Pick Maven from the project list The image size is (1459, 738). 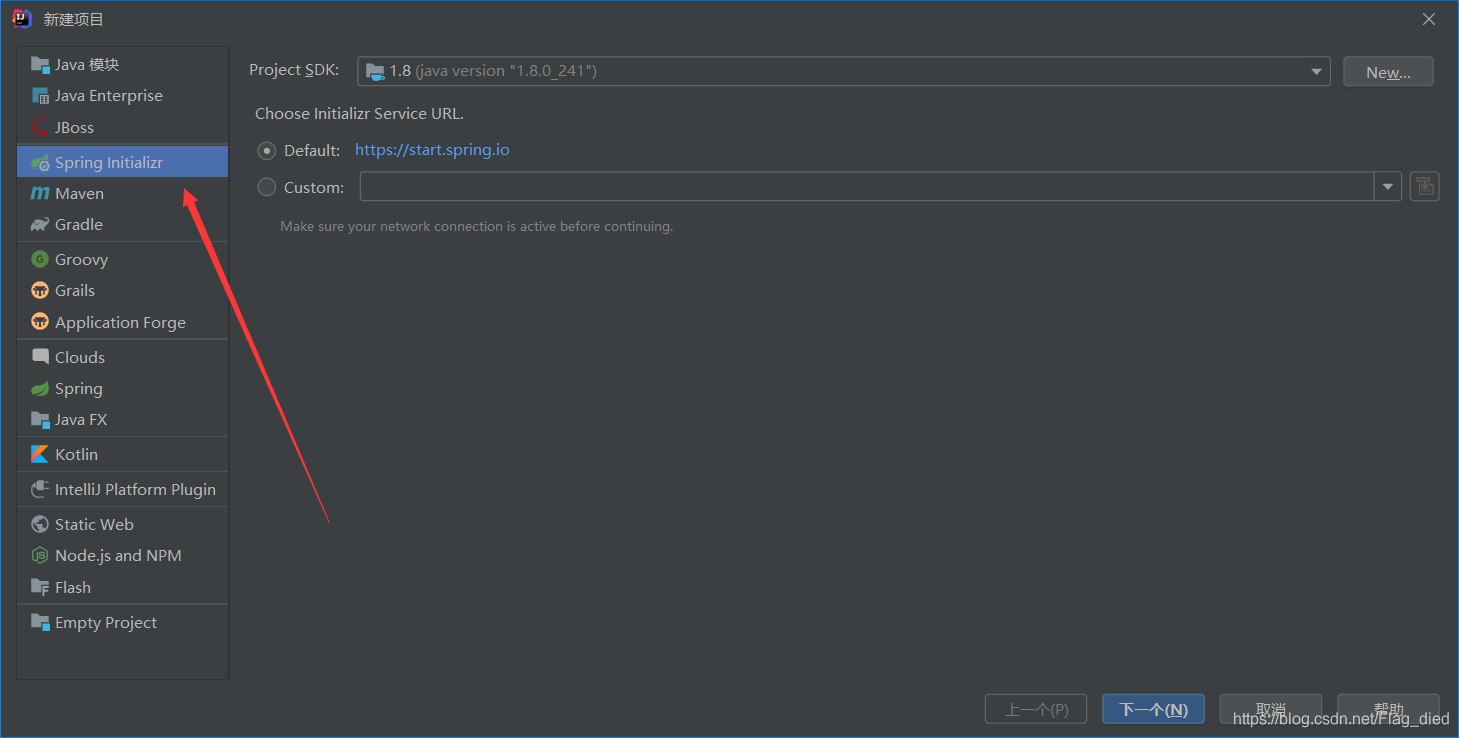point(123,193)
